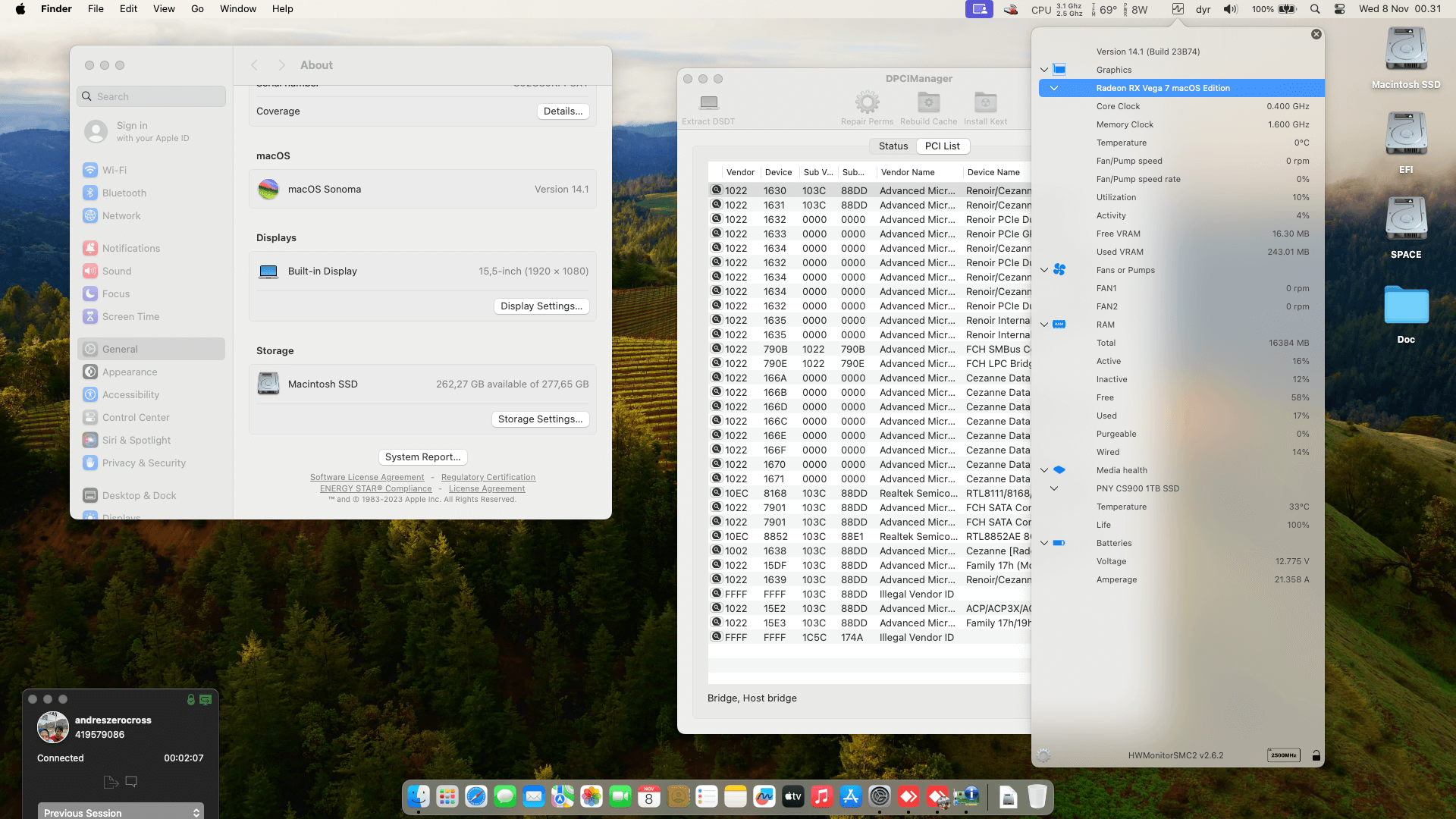Click green screen-sharing icon in session window
This screenshot has width=1456, height=819.
point(206,700)
